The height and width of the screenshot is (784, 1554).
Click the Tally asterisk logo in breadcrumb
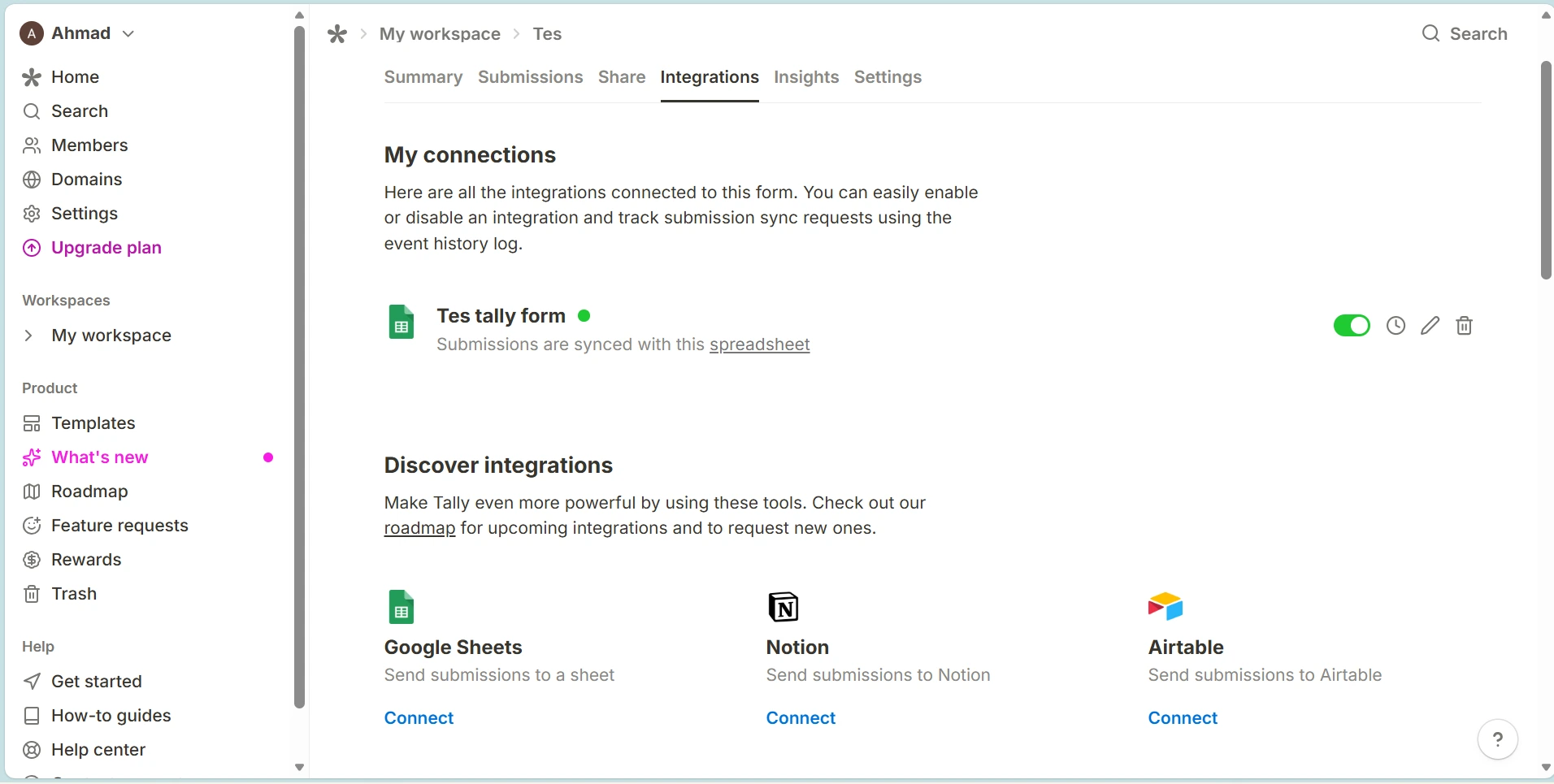click(x=337, y=34)
